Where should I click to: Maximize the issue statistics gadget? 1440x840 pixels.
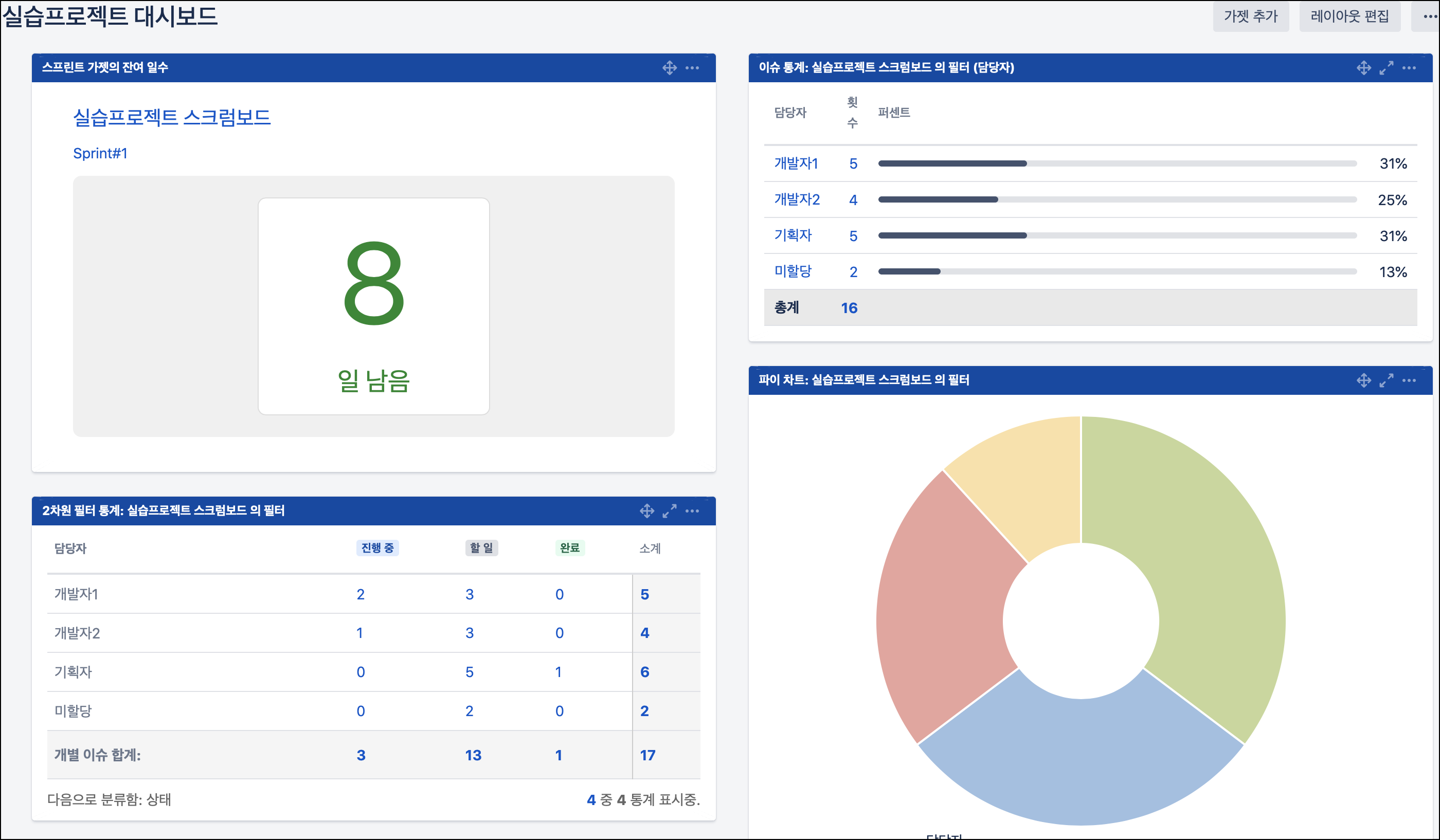pos(1385,68)
